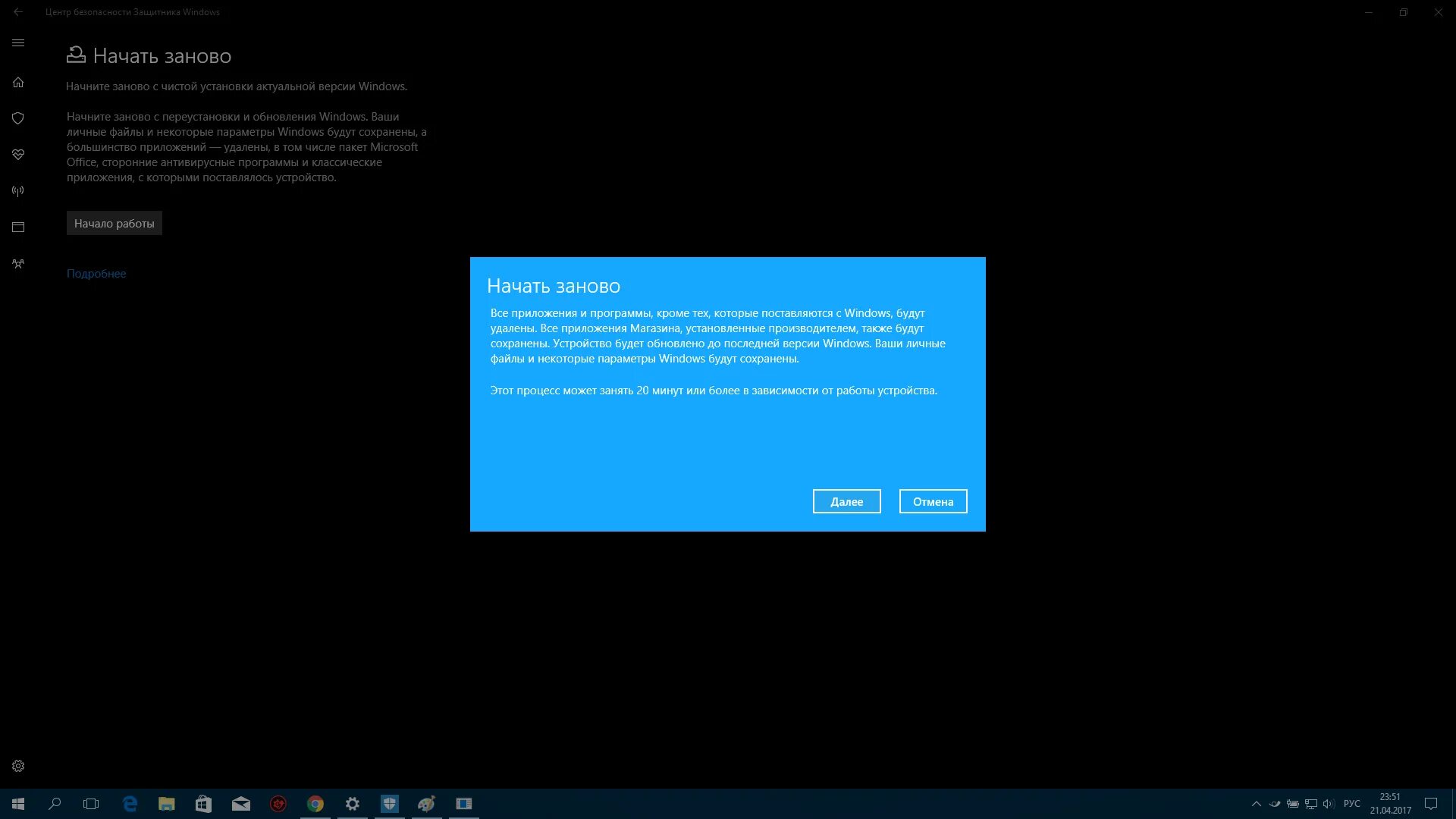Open the Подробнее link

[x=96, y=274]
